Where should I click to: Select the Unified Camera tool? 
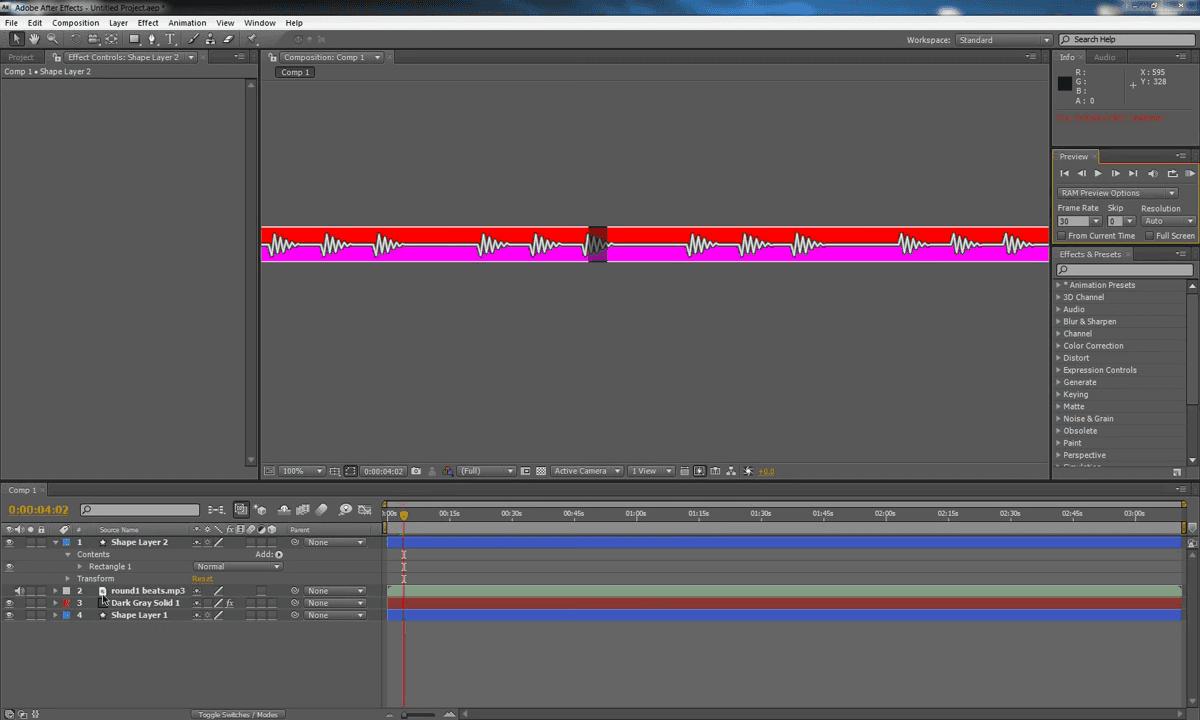(93, 39)
